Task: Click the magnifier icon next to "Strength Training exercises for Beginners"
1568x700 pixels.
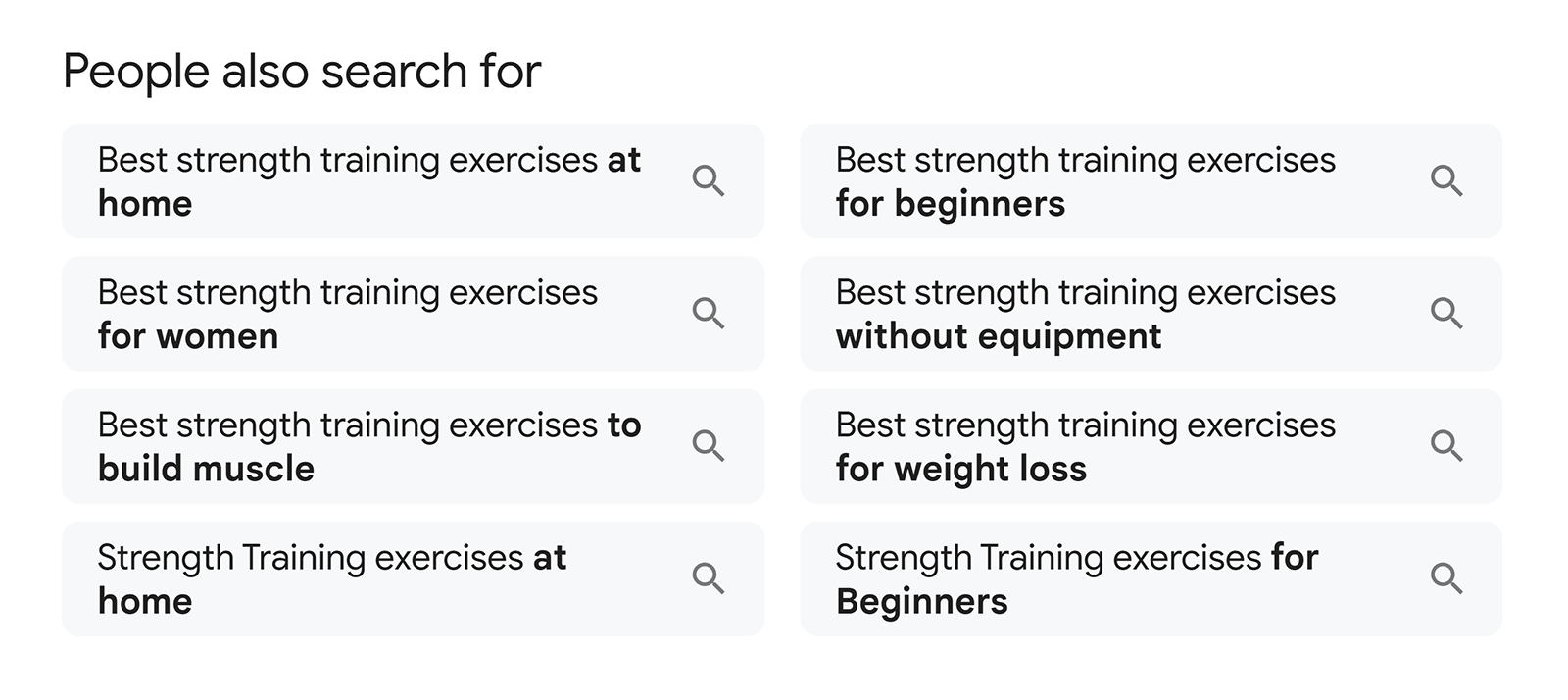Action: click(1447, 579)
